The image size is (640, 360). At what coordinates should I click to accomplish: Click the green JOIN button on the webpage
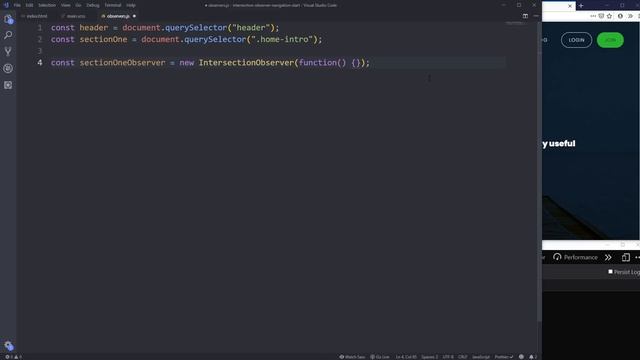pos(610,40)
